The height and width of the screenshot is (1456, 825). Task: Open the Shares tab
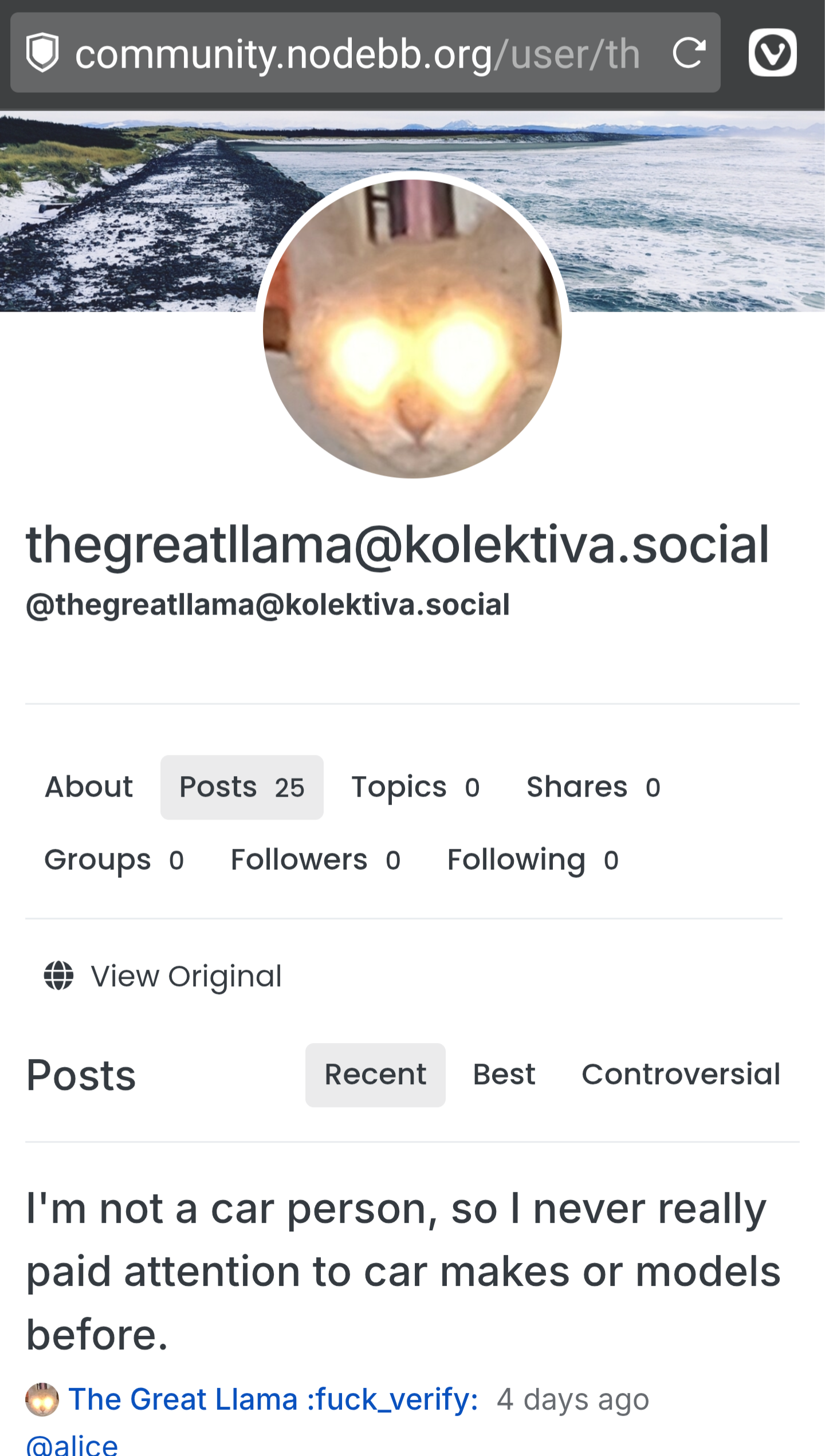594,787
